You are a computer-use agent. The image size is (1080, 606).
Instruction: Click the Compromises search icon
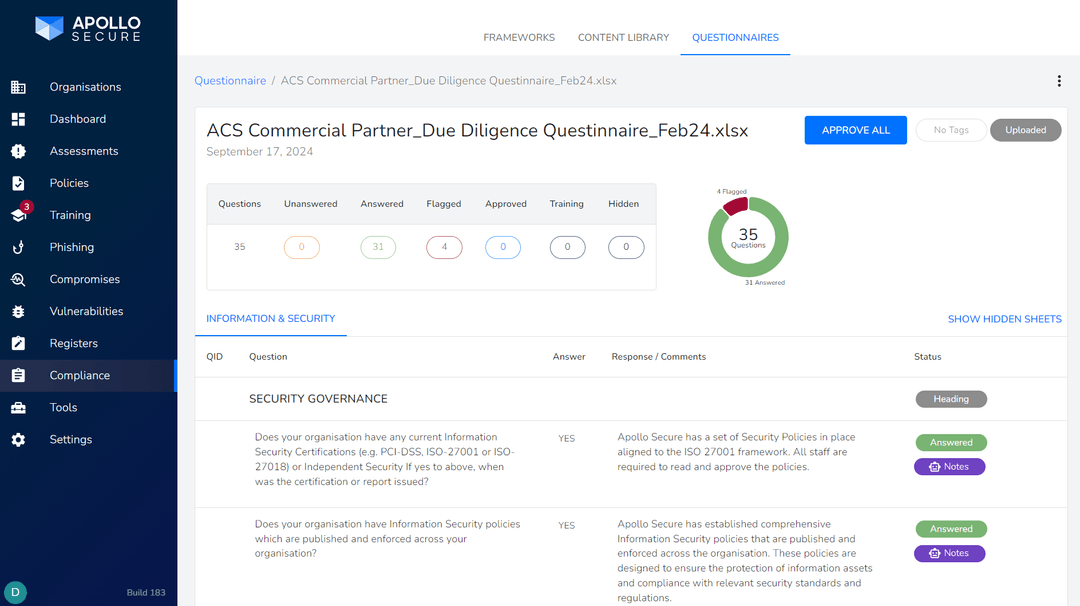click(19, 280)
